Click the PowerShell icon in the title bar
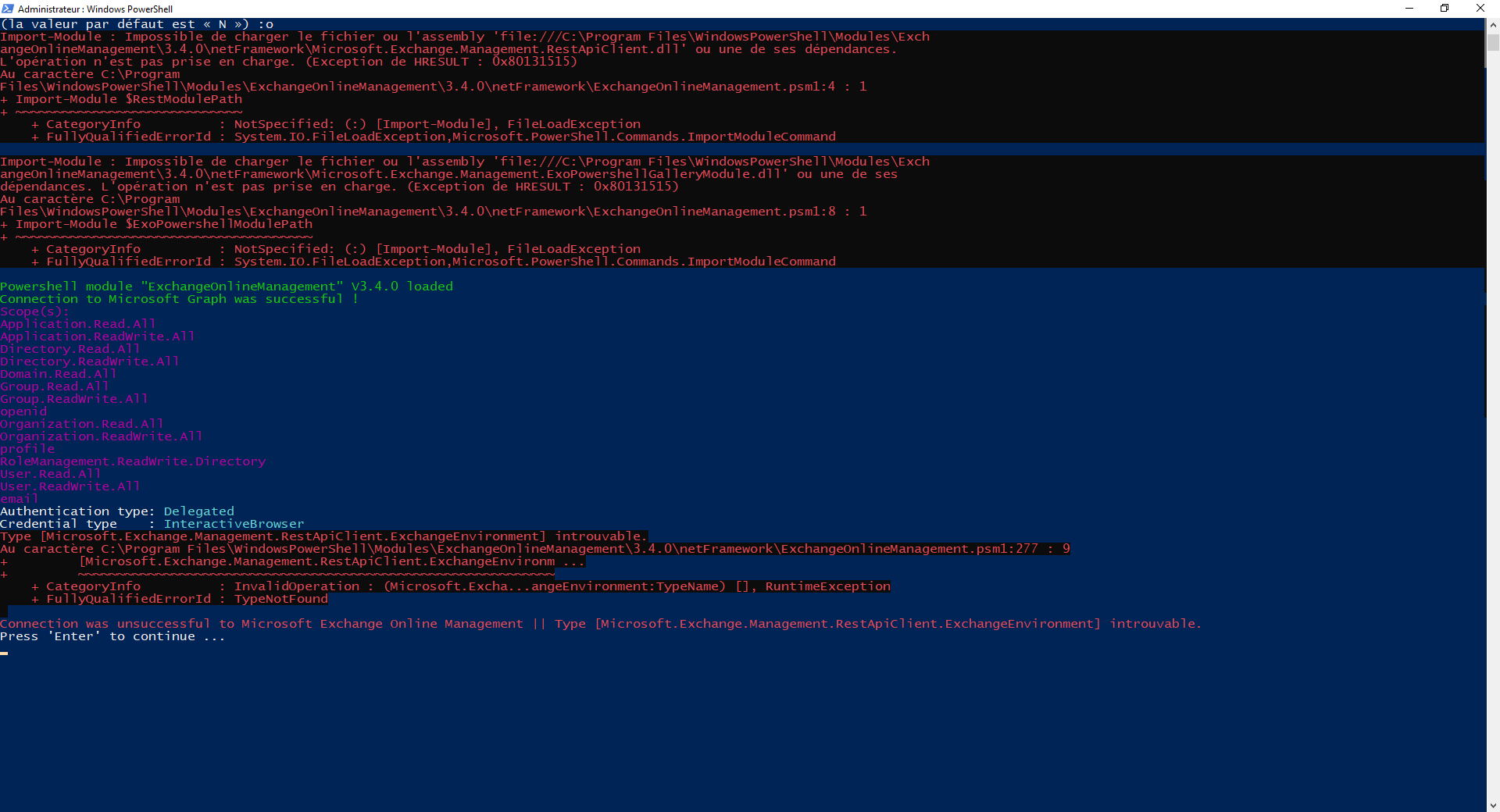 (x=8, y=9)
